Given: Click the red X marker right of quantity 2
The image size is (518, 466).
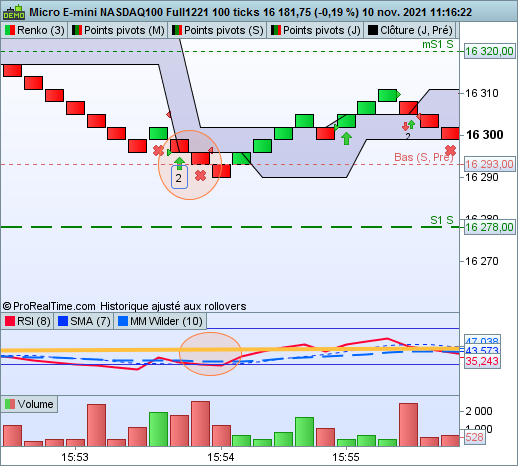Looking at the screenshot, I should 200,176.
